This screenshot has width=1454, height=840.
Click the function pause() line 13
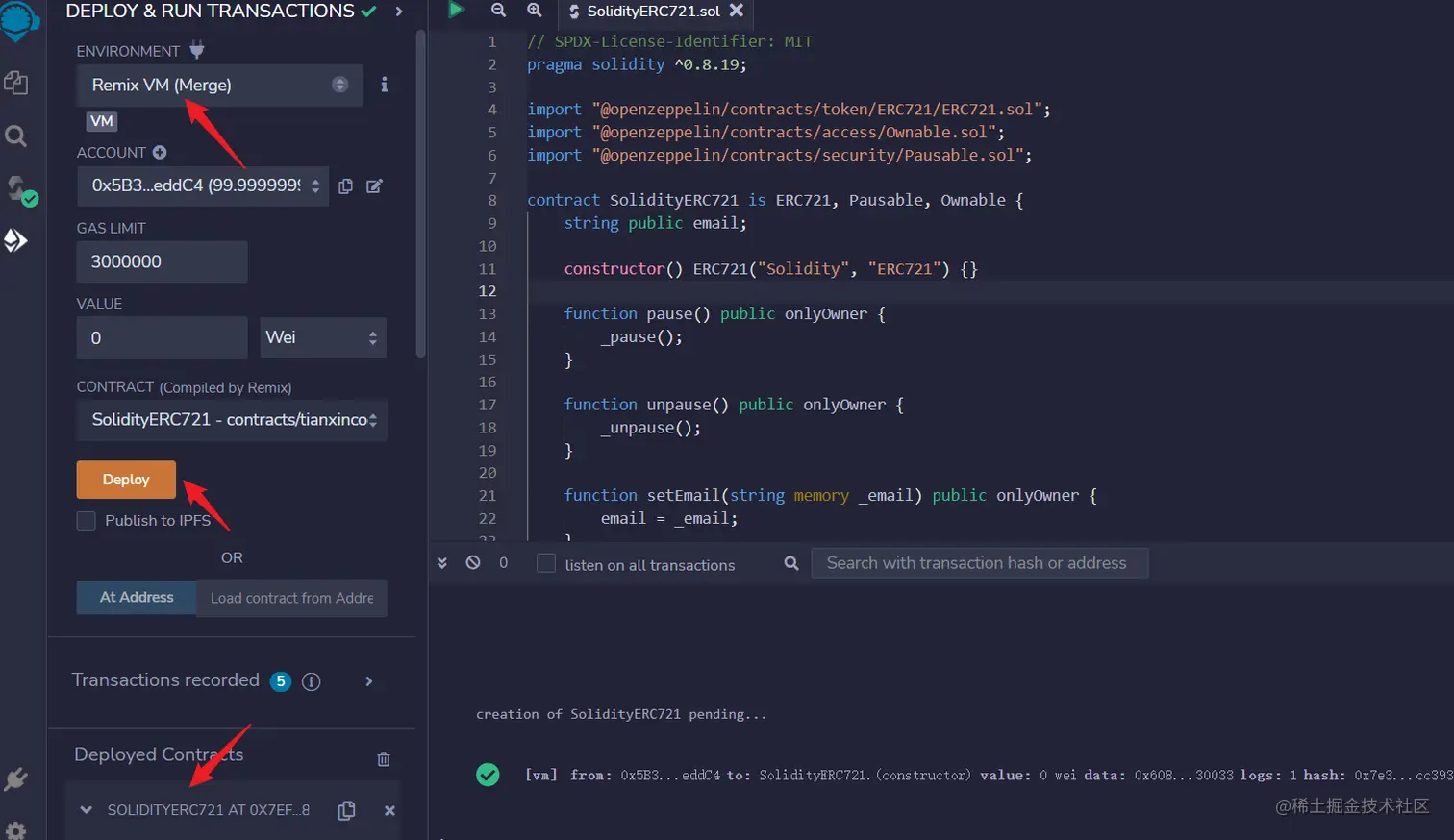[724, 314]
